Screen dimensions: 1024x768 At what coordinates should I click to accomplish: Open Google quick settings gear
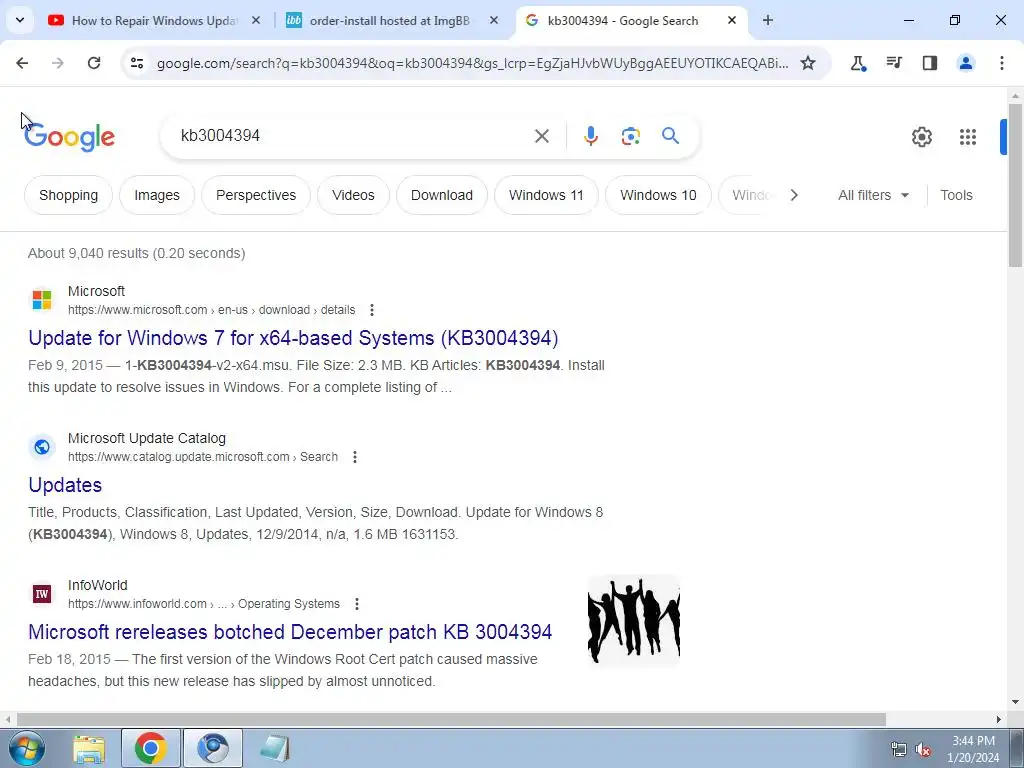pos(921,136)
